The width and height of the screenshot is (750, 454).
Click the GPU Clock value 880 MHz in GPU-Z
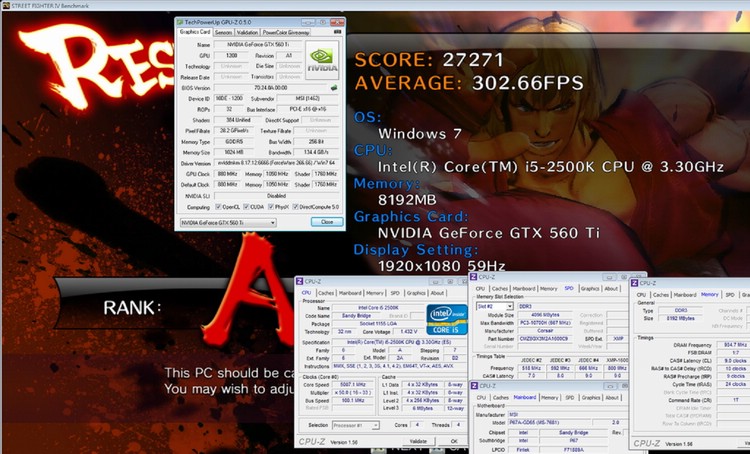tap(228, 174)
